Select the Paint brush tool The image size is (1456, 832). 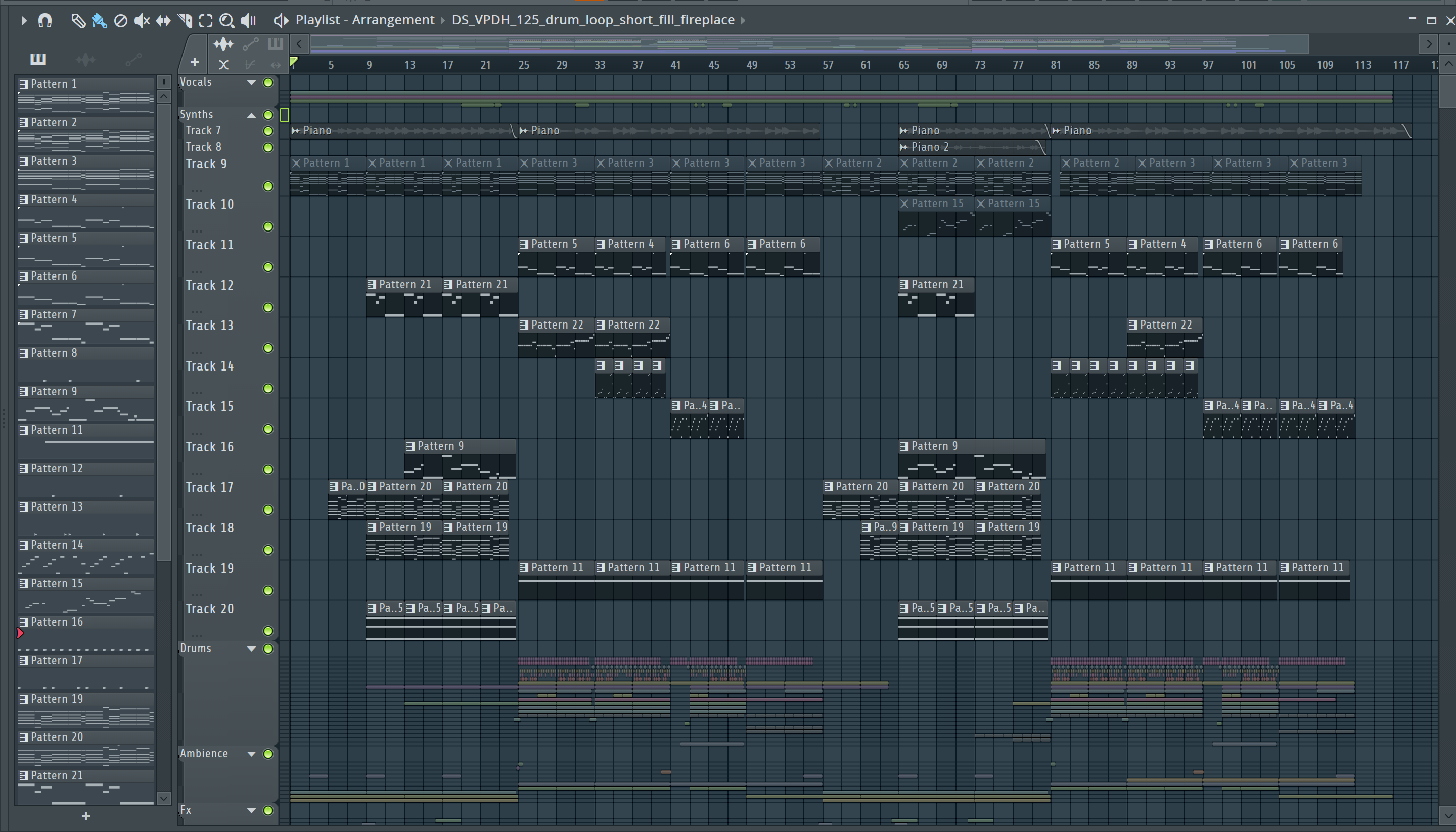pyautogui.click(x=99, y=21)
